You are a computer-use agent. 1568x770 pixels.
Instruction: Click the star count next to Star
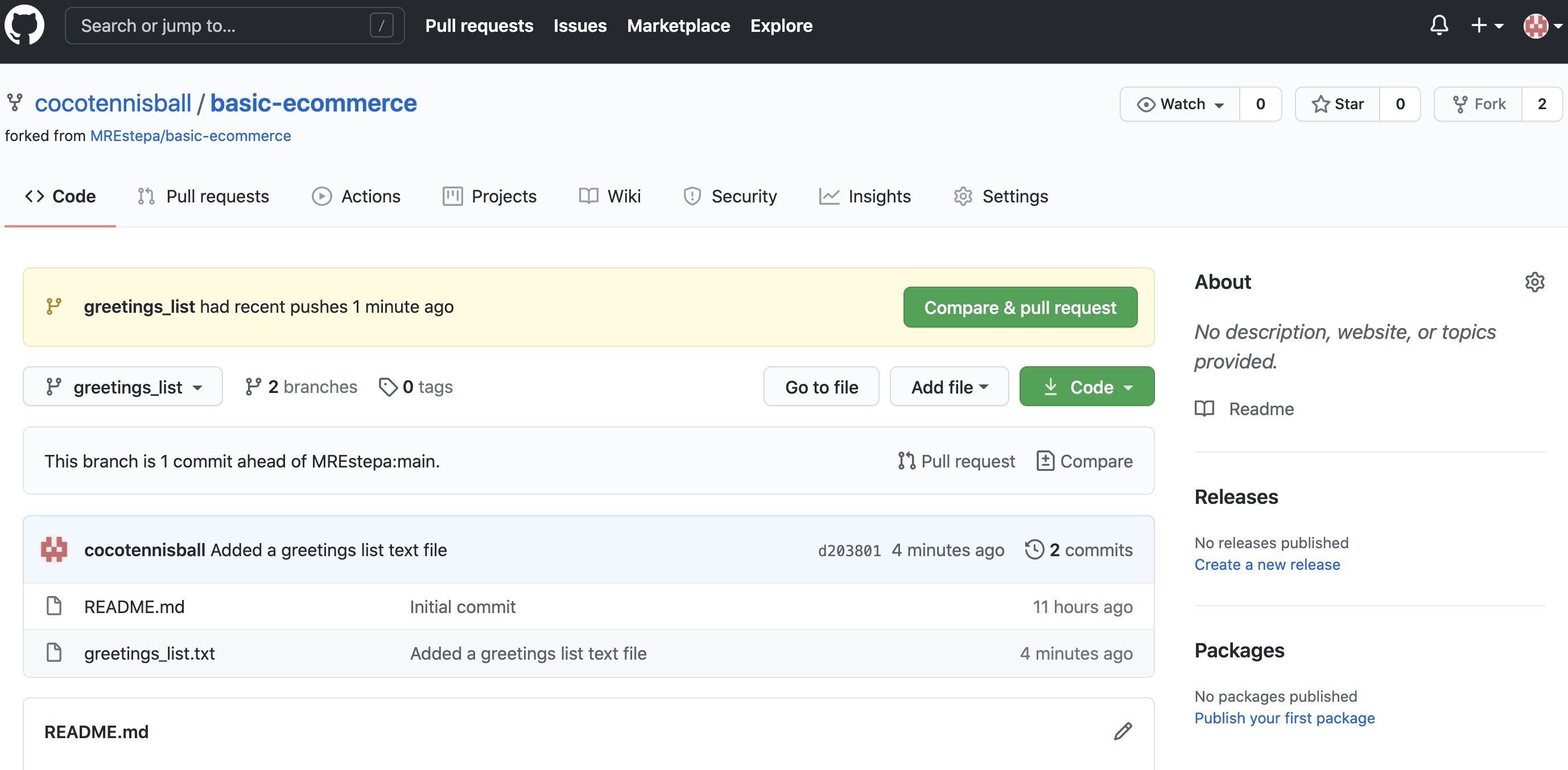click(x=1400, y=104)
